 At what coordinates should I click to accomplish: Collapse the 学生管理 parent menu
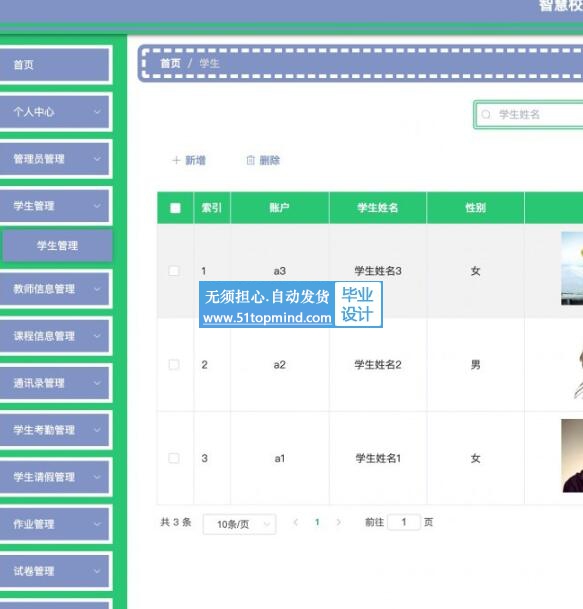(x=54, y=206)
